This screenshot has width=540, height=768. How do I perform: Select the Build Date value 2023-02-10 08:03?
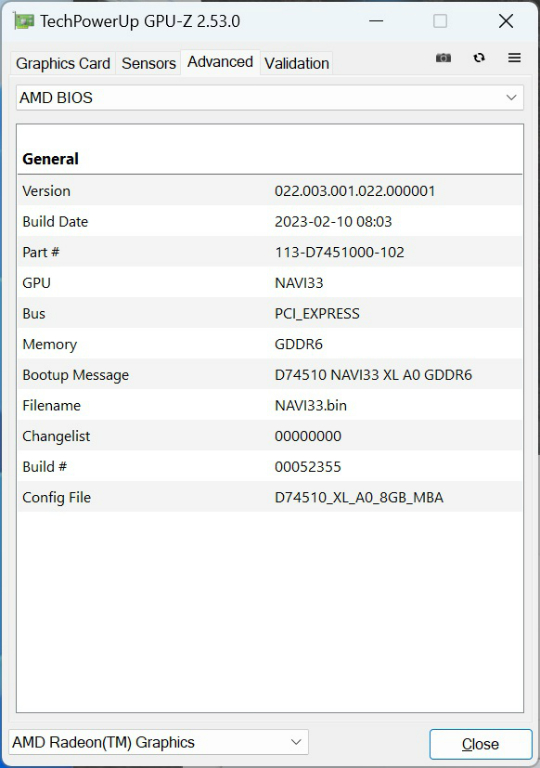333,222
